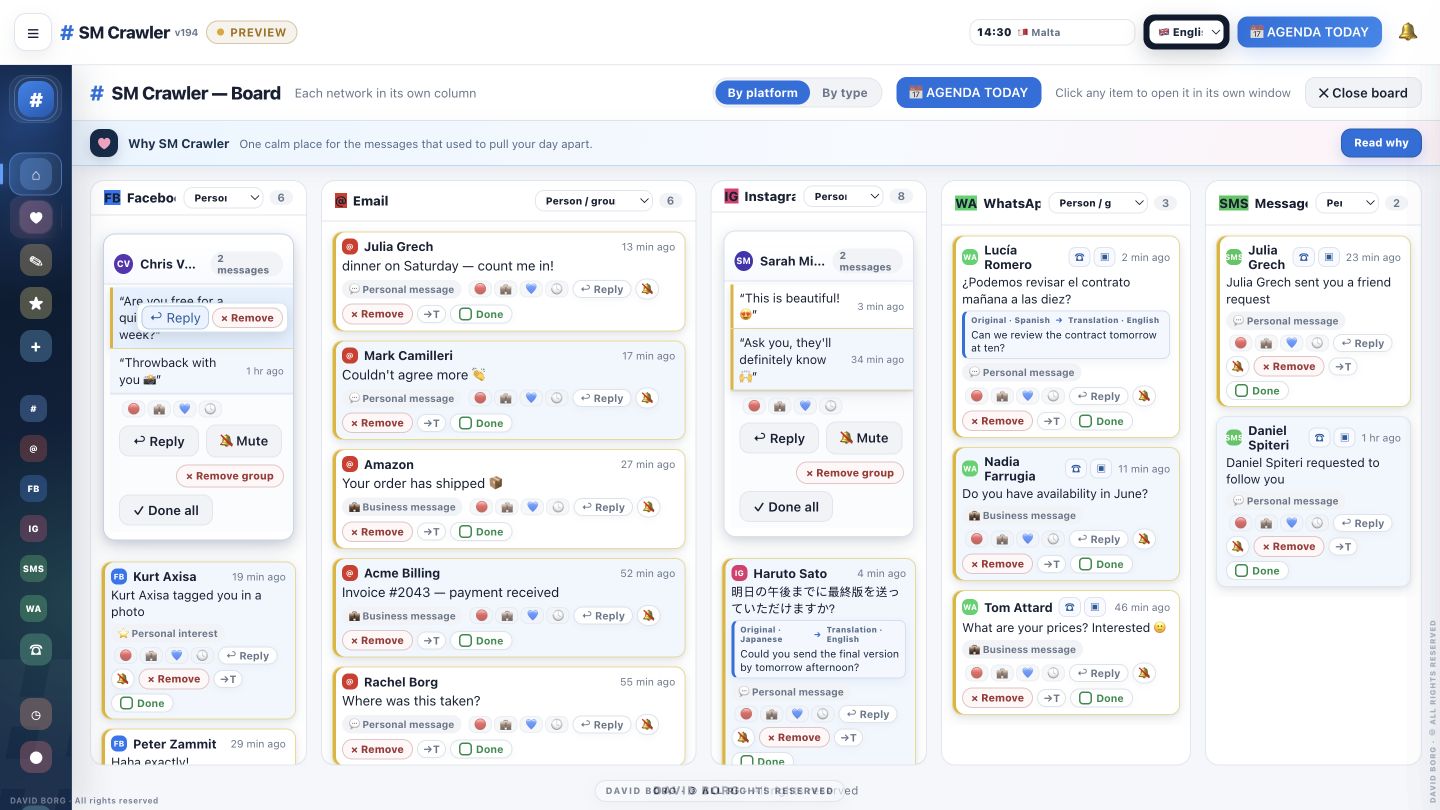The width and height of the screenshot is (1440, 810).
Task: Click the Personal interest tag on Kurt Axisa's card
Action: tap(167, 633)
